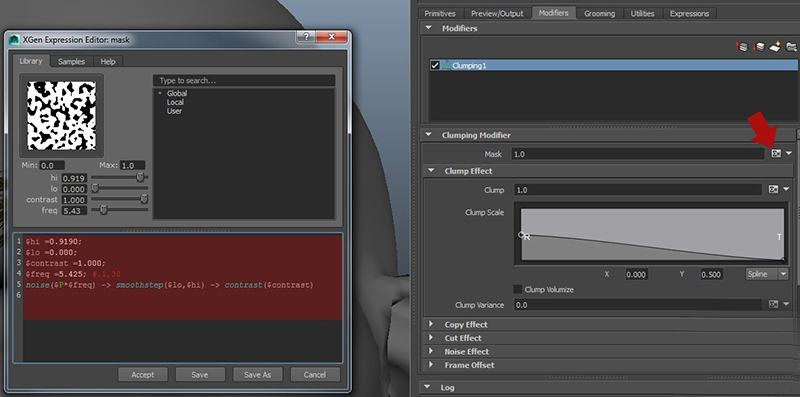The height and width of the screenshot is (397, 800).
Task: Click the noise expression on line 5
Action: click(169, 285)
